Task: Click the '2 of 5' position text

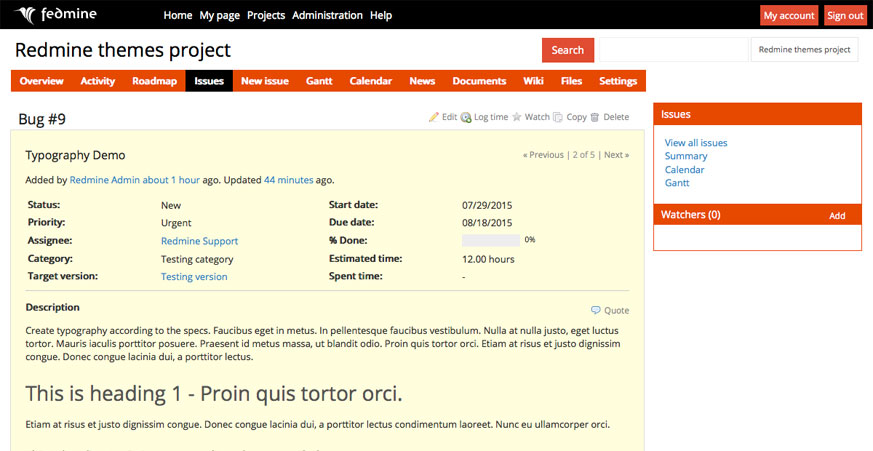Action: click(x=583, y=155)
